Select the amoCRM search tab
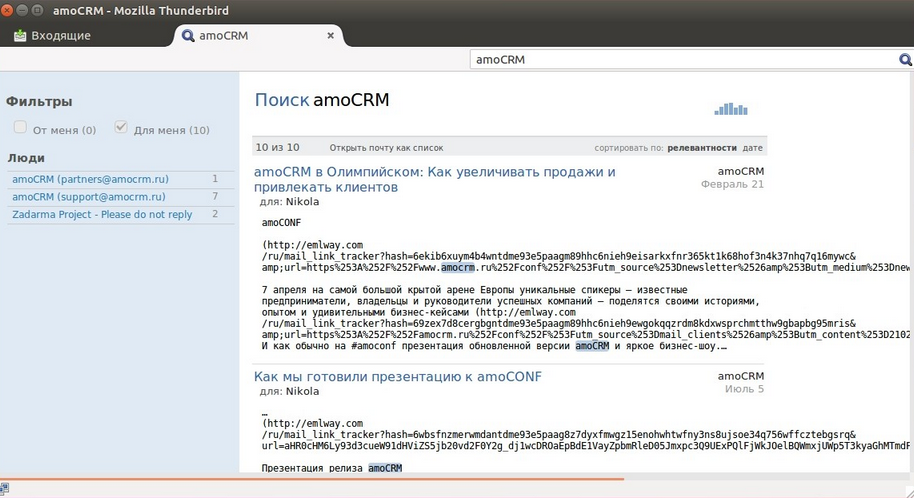This screenshot has width=914, height=498. pos(257,36)
